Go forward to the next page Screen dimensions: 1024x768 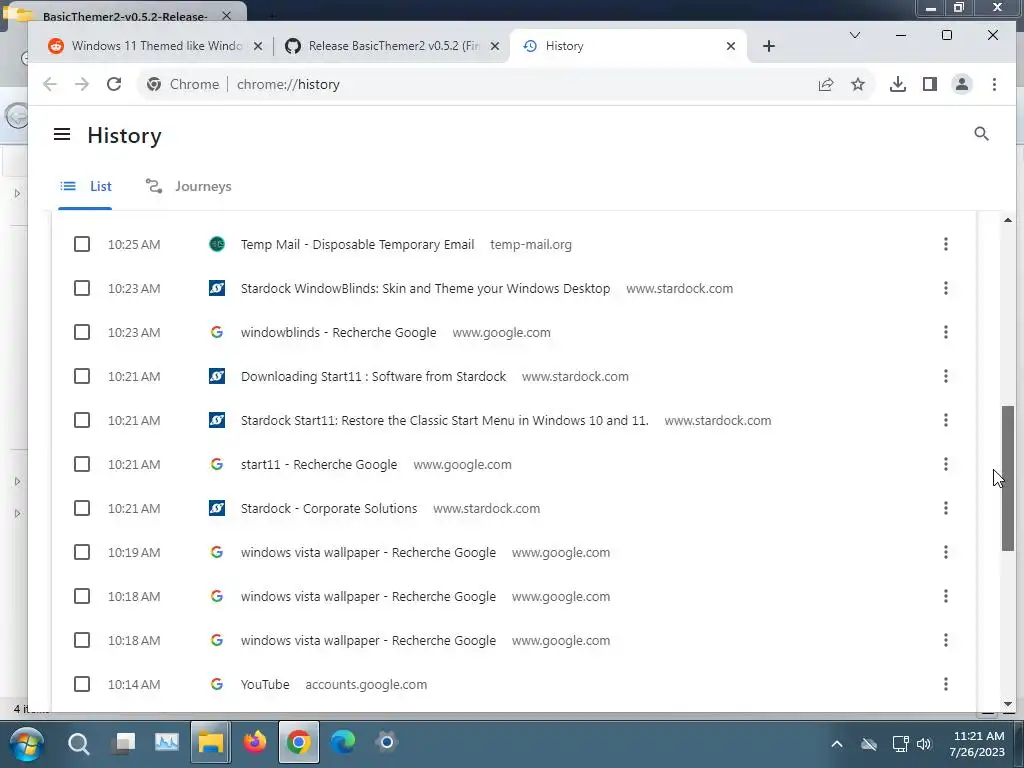click(82, 84)
